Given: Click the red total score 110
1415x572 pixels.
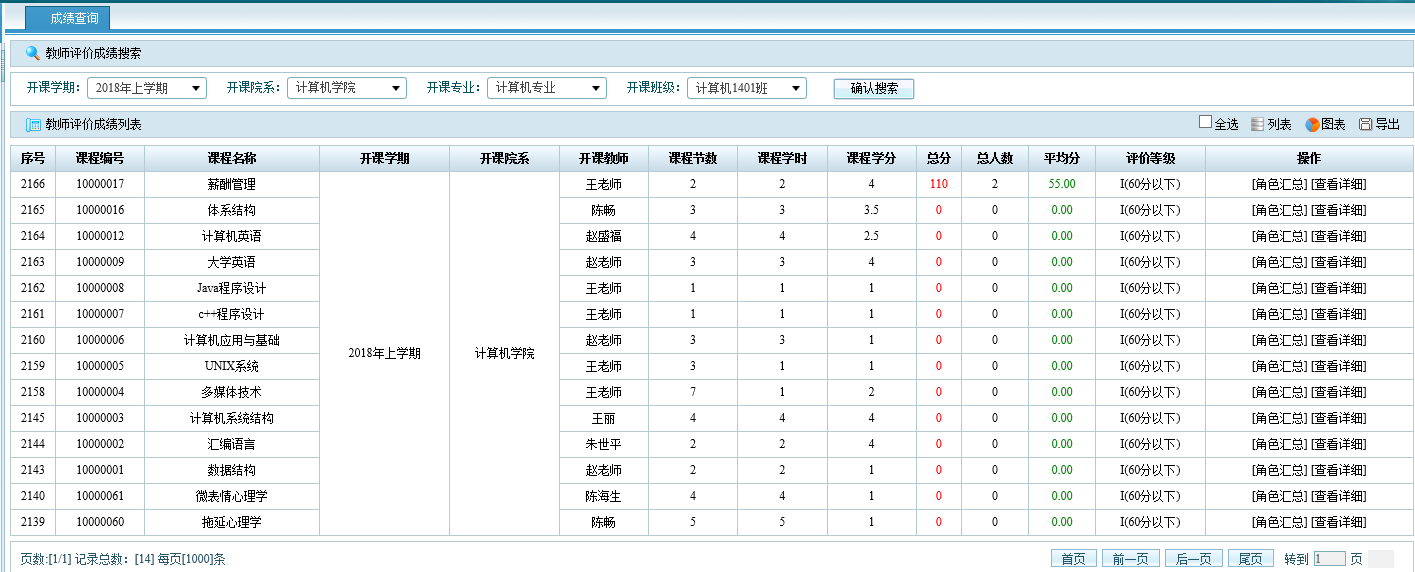Looking at the screenshot, I should click(x=938, y=184).
